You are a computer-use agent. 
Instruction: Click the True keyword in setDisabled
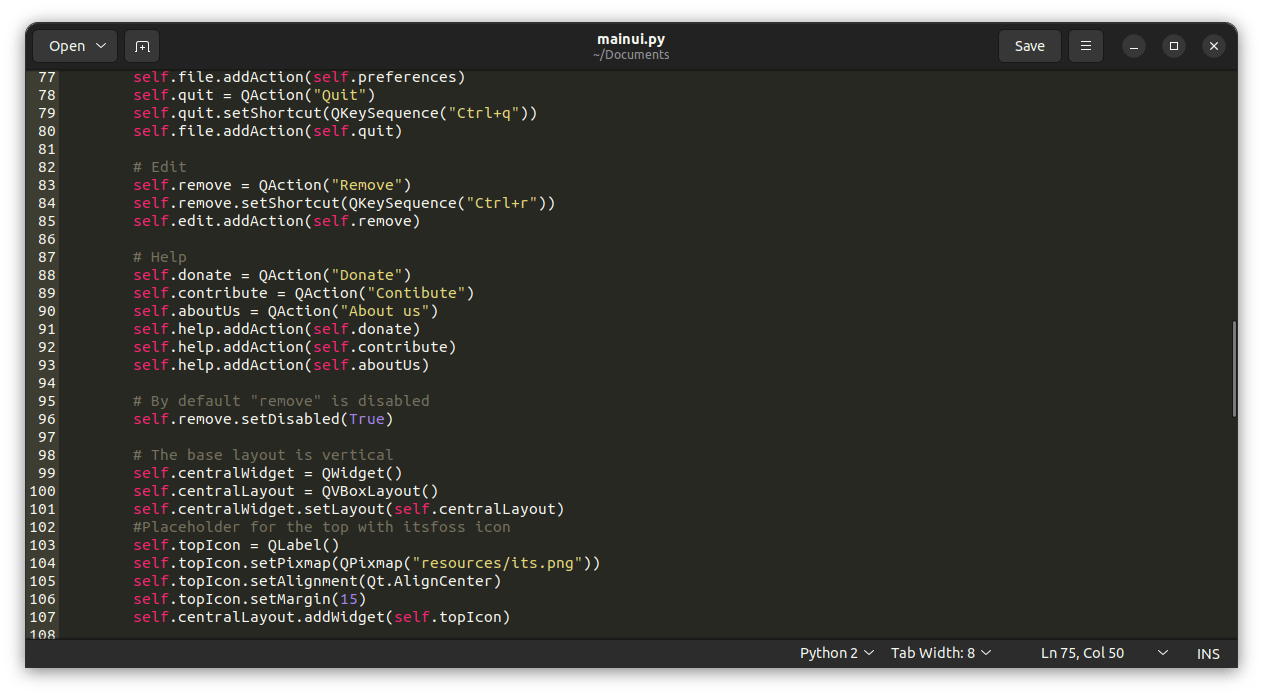click(366, 419)
